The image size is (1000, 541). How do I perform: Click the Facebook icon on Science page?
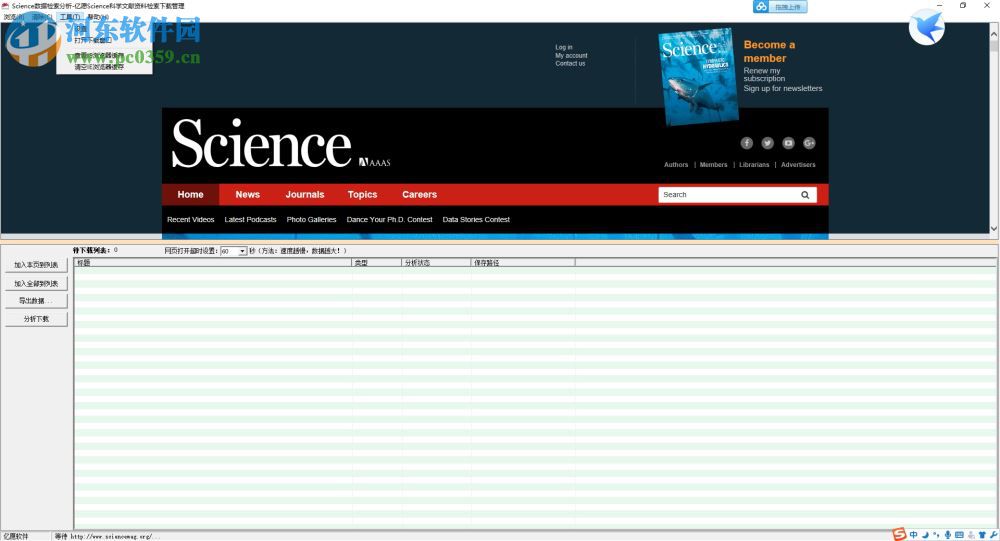[747, 143]
